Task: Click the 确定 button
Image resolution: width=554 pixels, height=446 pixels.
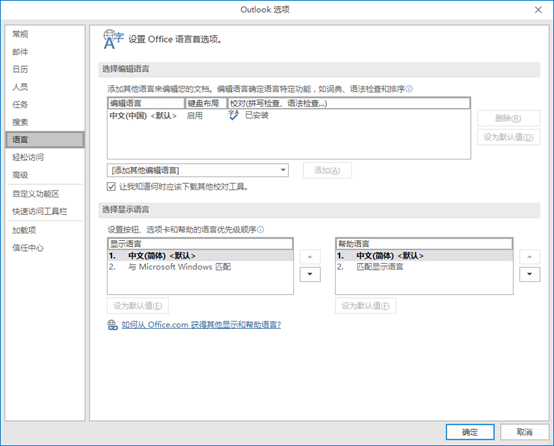Action: [x=470, y=432]
